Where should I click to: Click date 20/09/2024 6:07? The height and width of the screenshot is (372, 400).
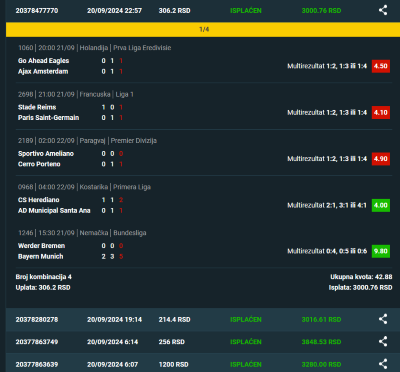coord(112,364)
